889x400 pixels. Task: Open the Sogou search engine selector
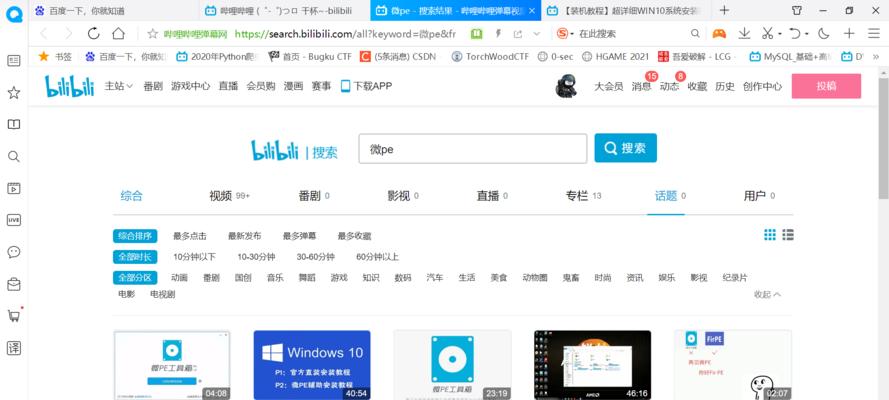coord(565,34)
